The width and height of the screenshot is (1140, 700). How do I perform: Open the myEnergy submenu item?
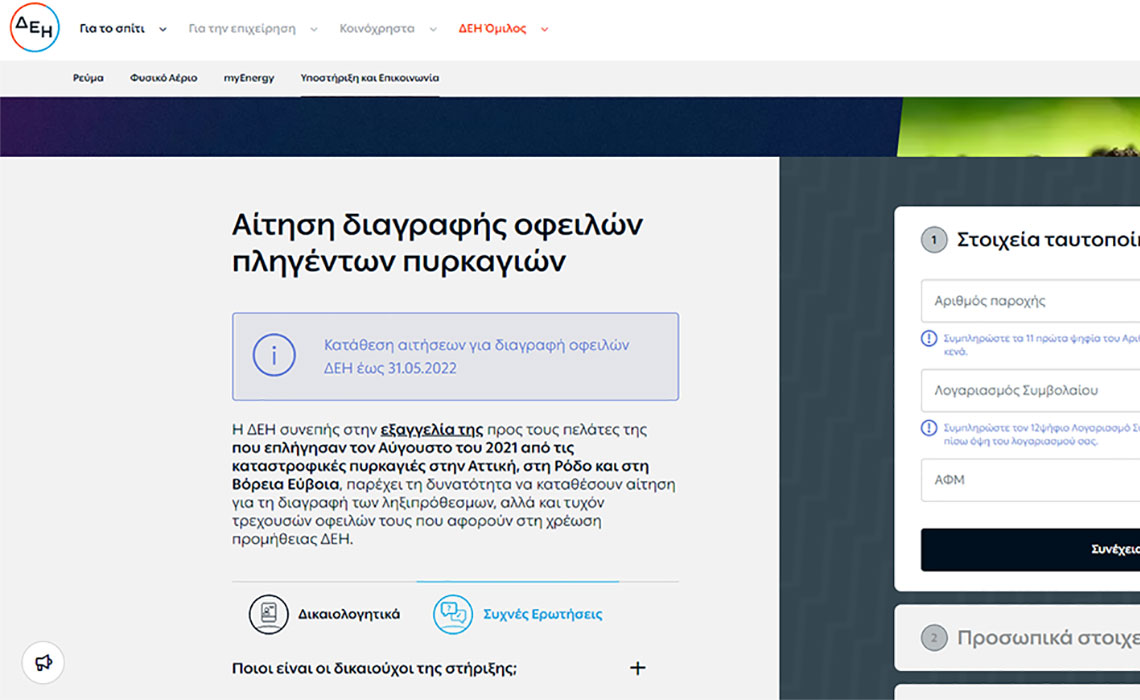(249, 78)
